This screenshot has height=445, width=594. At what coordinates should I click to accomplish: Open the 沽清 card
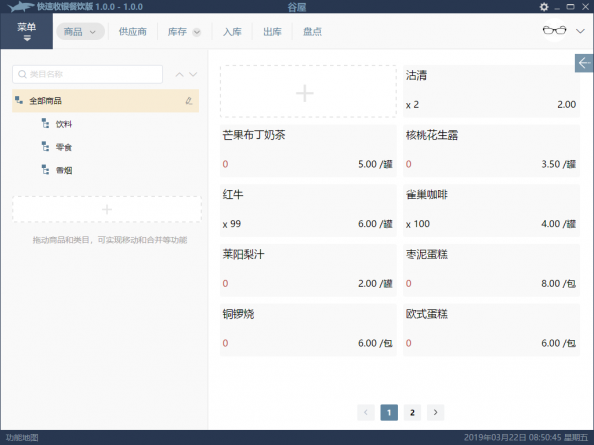(491, 91)
